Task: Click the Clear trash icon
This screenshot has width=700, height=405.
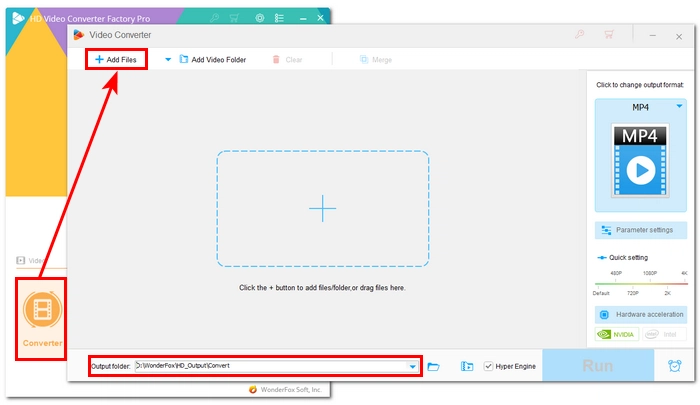Action: pyautogui.click(x=276, y=59)
